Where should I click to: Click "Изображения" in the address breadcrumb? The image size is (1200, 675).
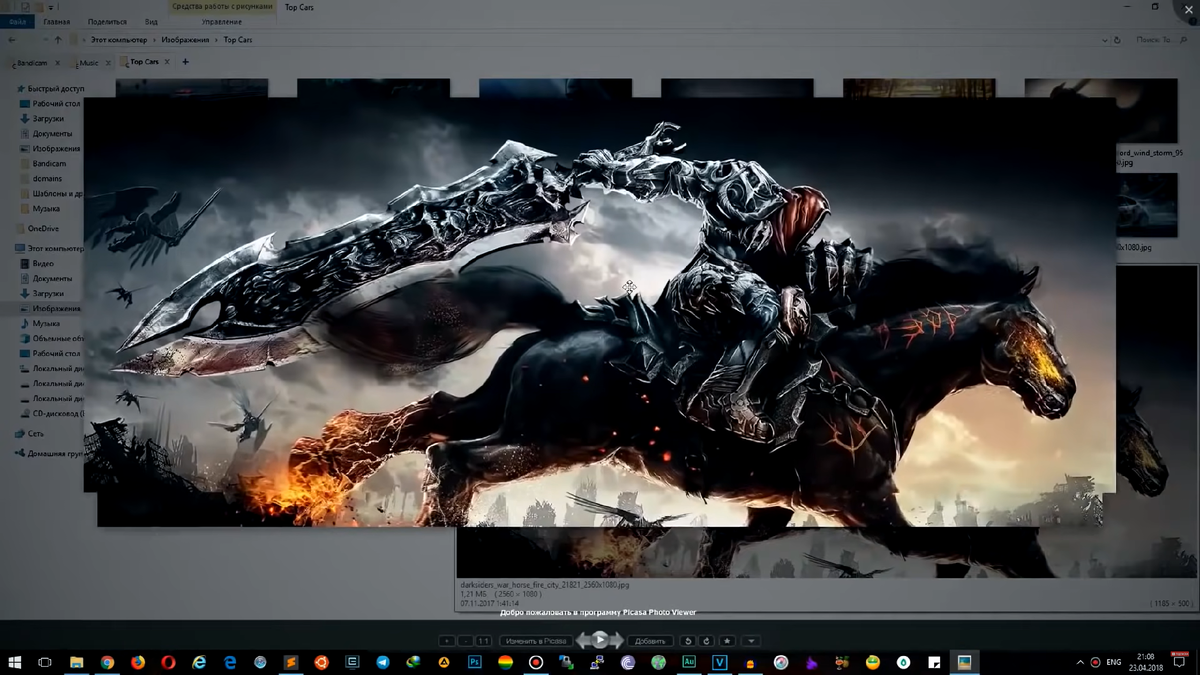186,40
